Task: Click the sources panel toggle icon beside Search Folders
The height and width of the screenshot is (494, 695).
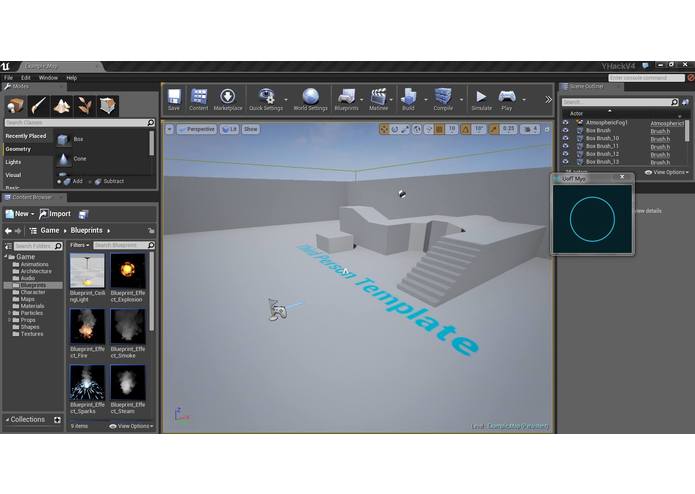Action: pyautogui.click(x=8, y=246)
